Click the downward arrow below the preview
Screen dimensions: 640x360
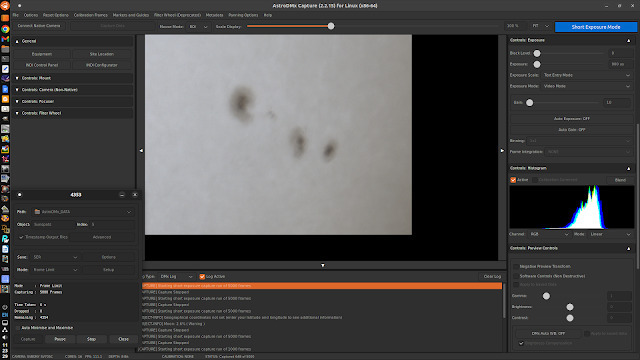pos(322,265)
